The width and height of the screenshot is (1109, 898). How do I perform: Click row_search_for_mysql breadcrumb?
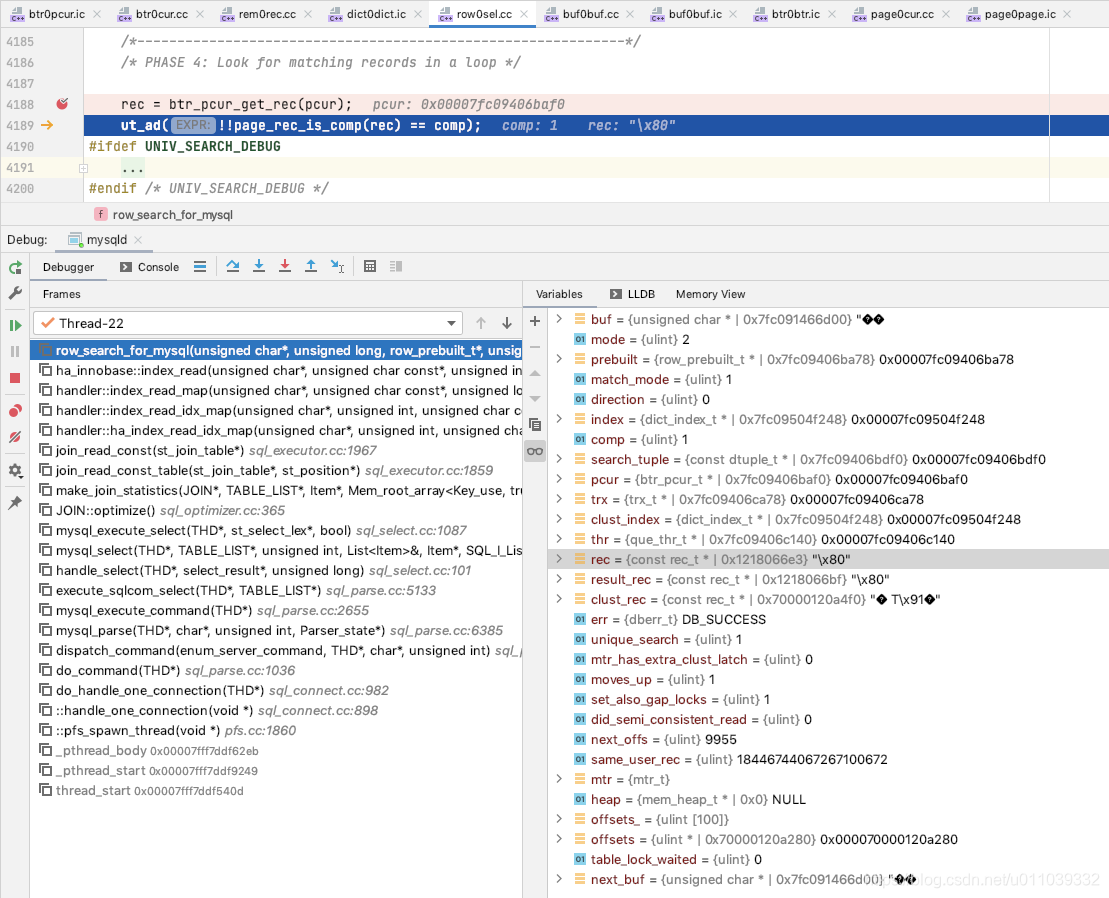coord(173,215)
